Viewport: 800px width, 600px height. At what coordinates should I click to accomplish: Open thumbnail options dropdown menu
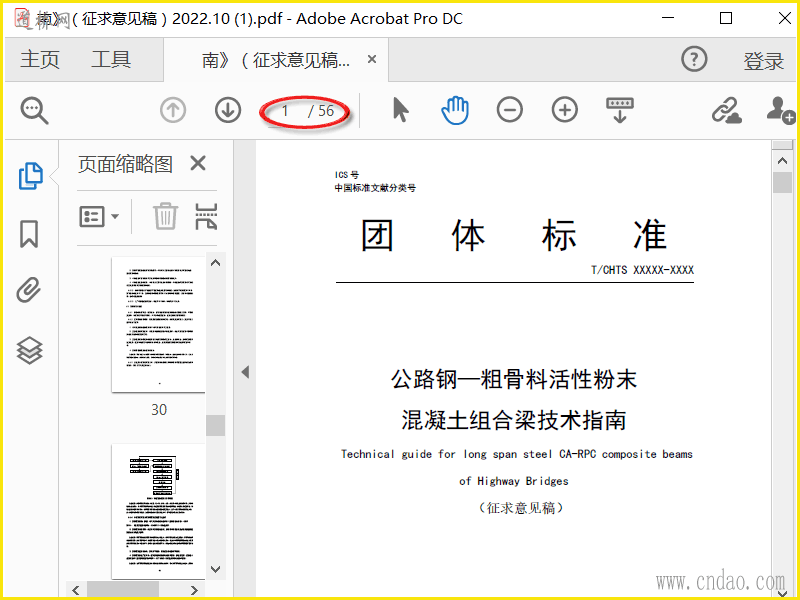click(x=99, y=216)
